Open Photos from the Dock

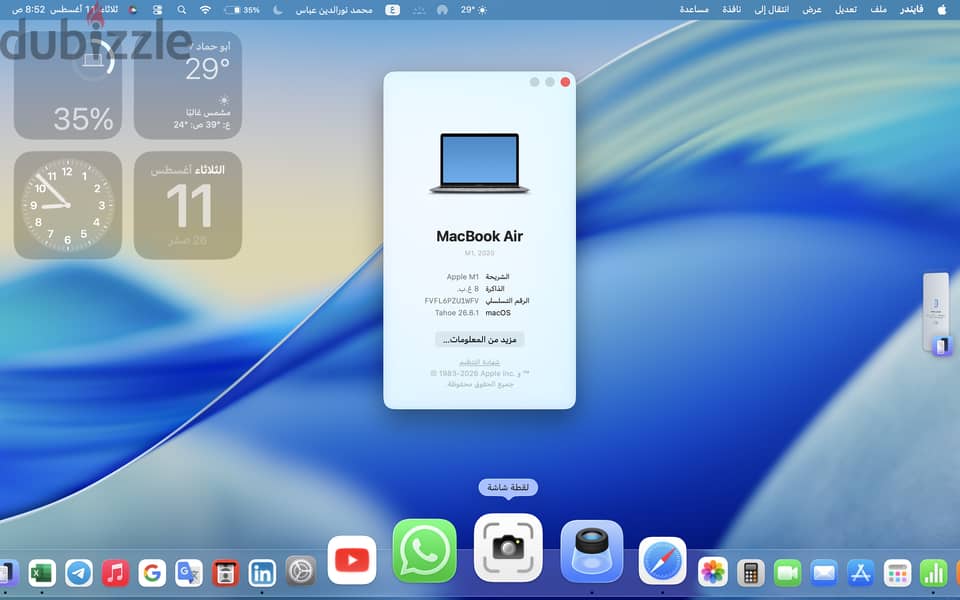(713, 573)
